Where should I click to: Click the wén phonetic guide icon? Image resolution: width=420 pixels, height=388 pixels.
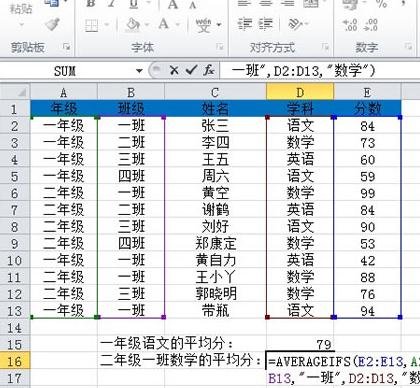203,25
